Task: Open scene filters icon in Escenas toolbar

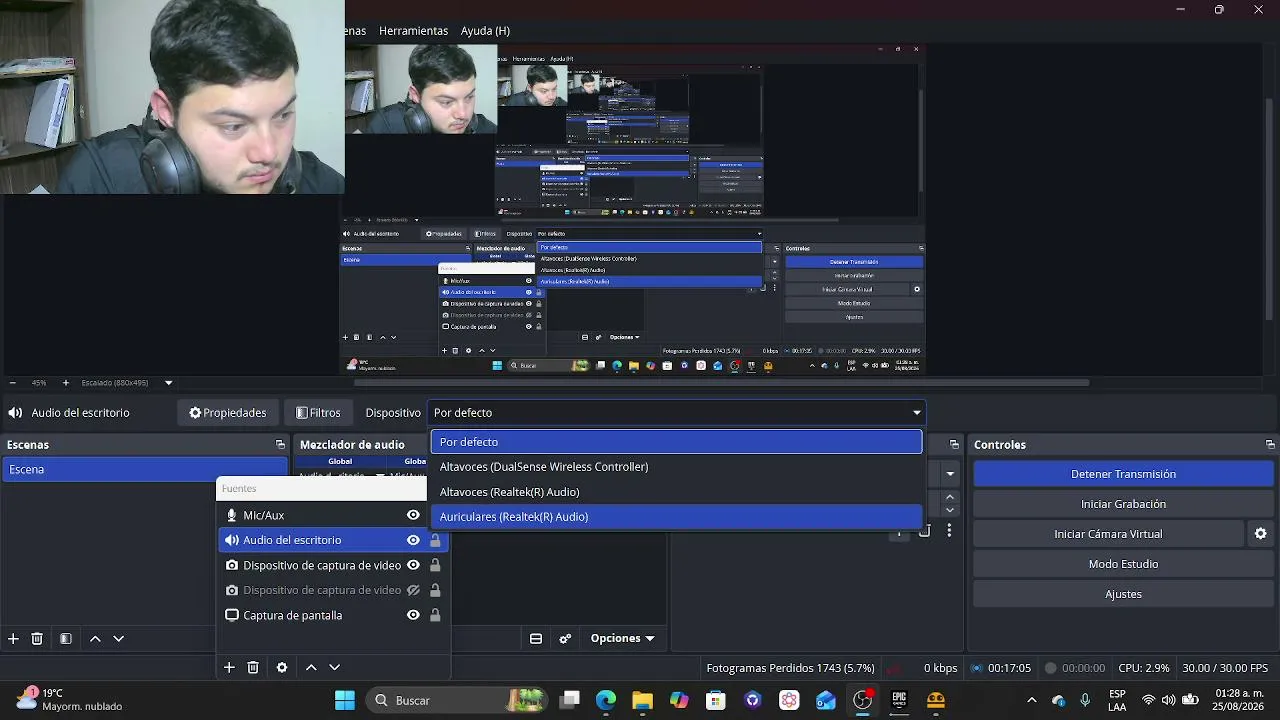Action: click(x=66, y=638)
